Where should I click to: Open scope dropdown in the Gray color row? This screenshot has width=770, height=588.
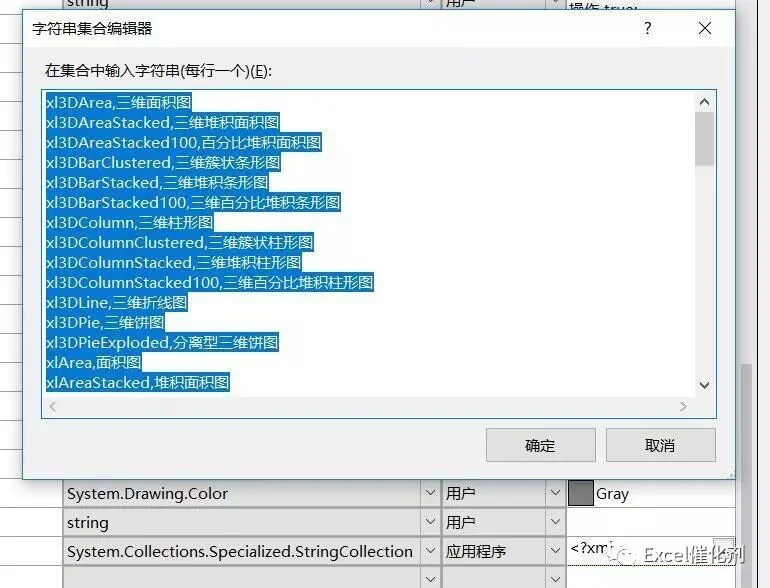[x=555, y=493]
